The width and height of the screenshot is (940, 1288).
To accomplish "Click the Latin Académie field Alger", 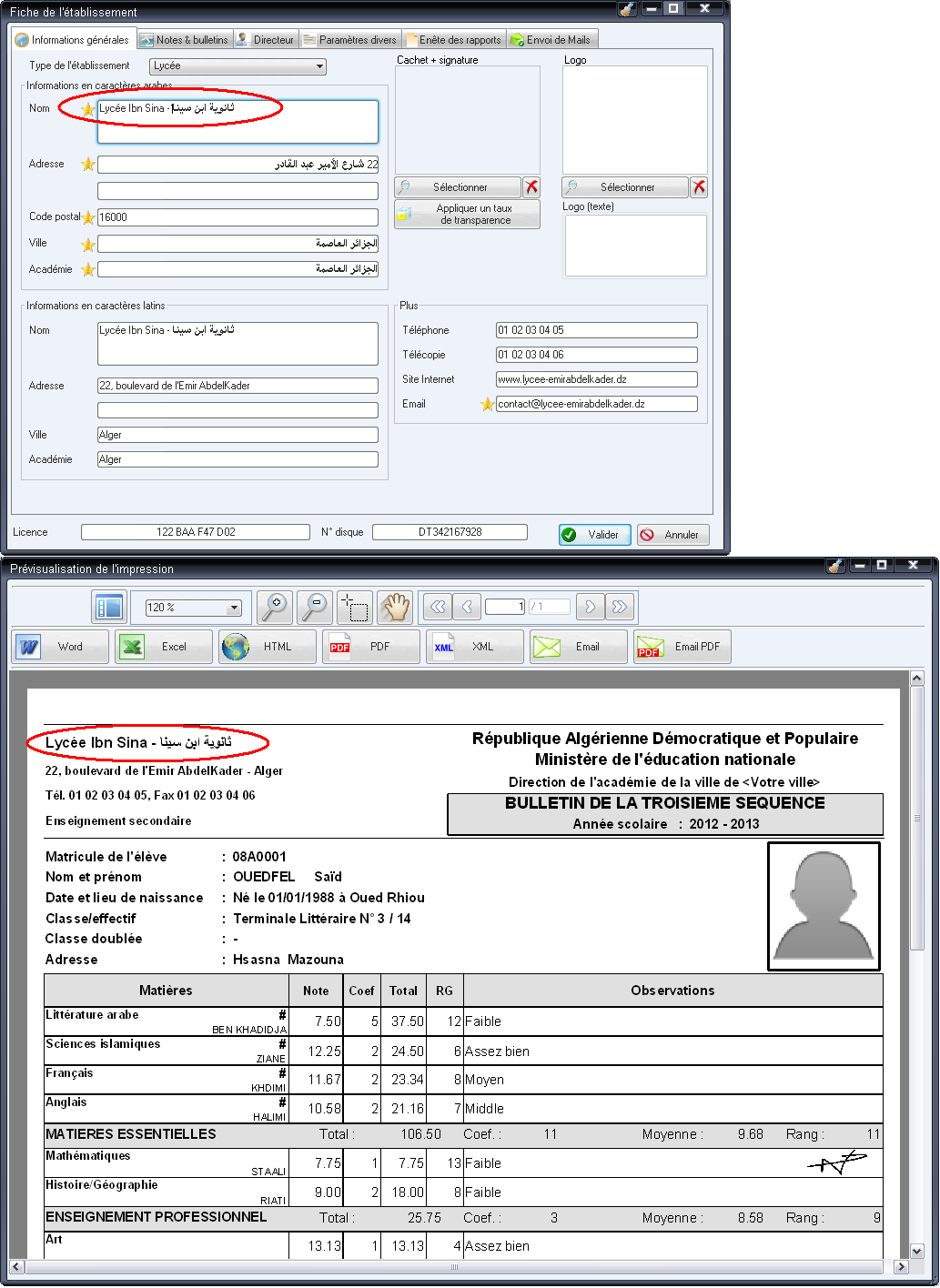I will pos(238,459).
